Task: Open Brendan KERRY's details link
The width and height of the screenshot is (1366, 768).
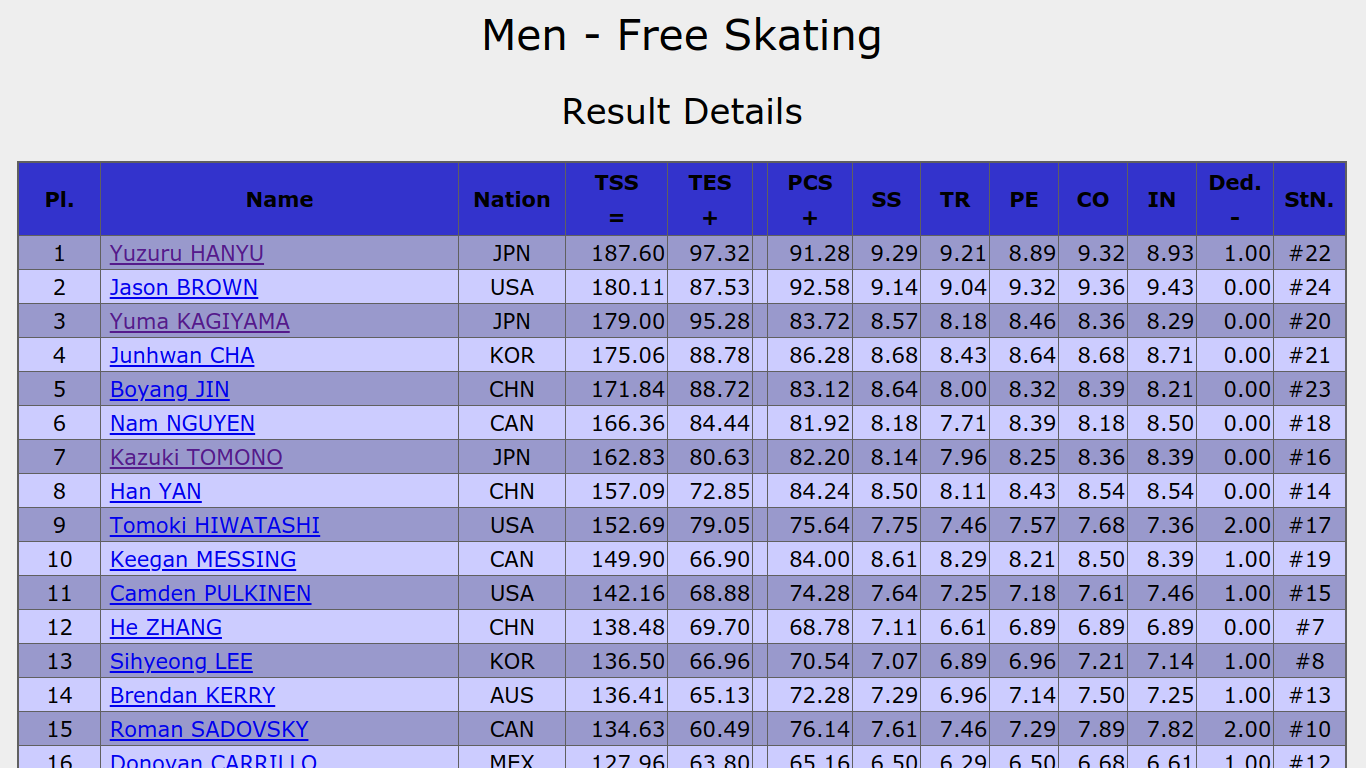Action: coord(192,696)
